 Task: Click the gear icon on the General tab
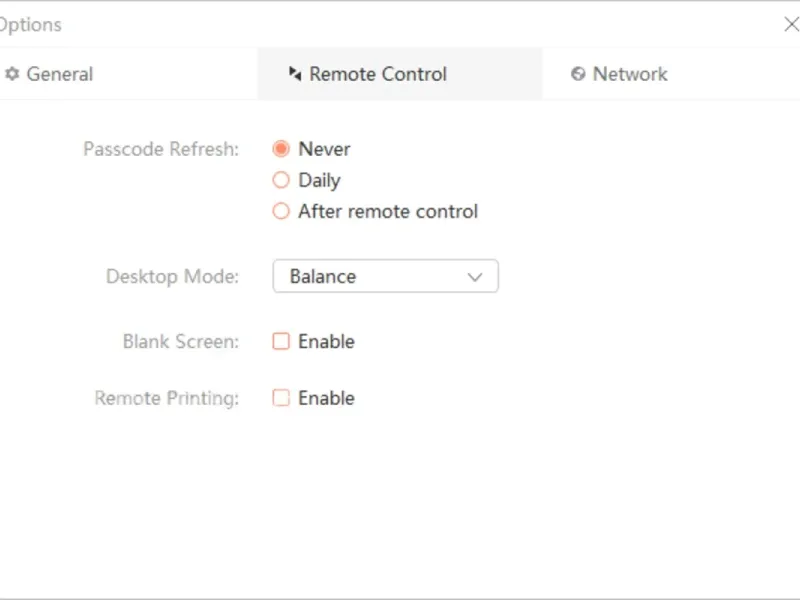(13, 74)
